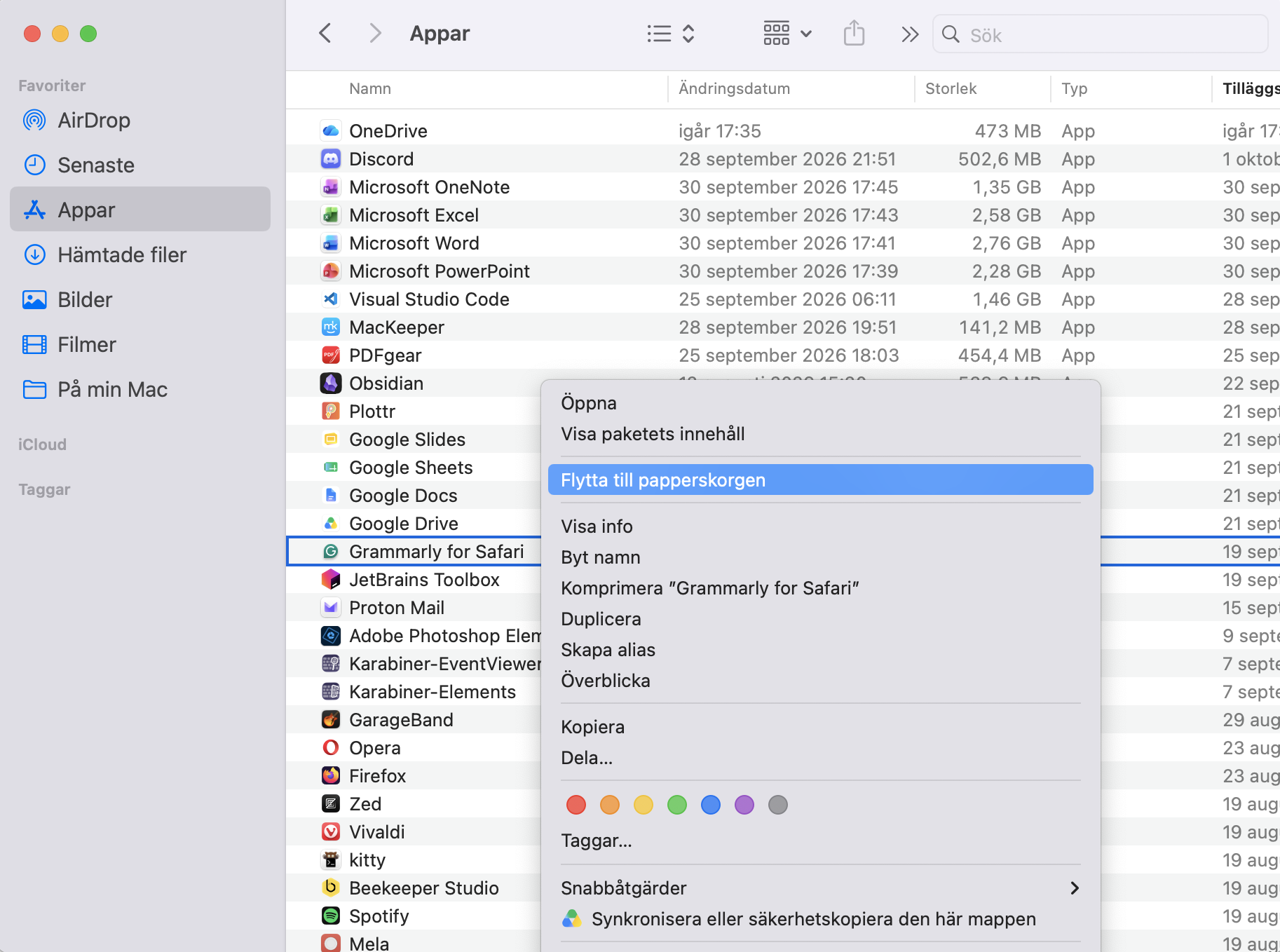This screenshot has height=952, width=1280.
Task: Open AirDrop in the sidebar
Action: tap(140, 121)
